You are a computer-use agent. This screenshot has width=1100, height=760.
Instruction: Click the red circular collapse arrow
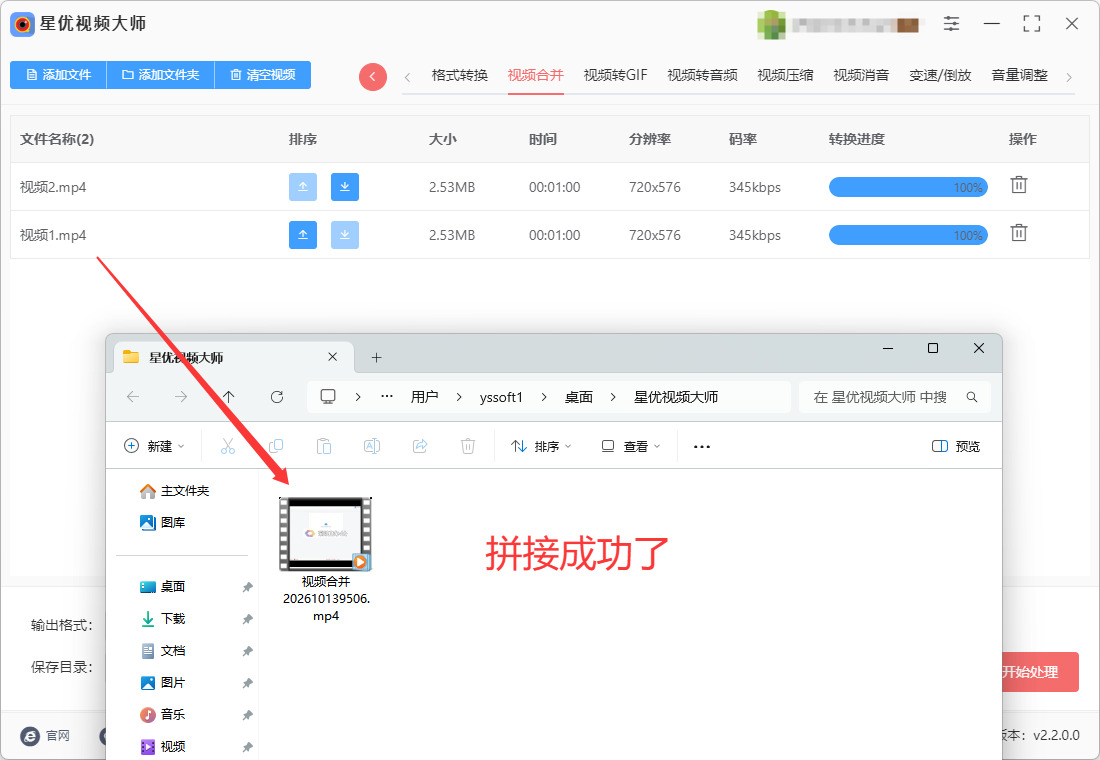pos(373,76)
